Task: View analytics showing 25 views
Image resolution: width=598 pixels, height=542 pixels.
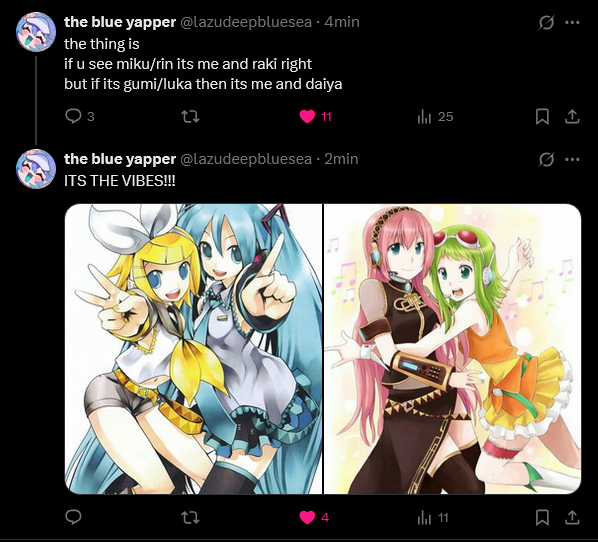Action: [x=435, y=116]
